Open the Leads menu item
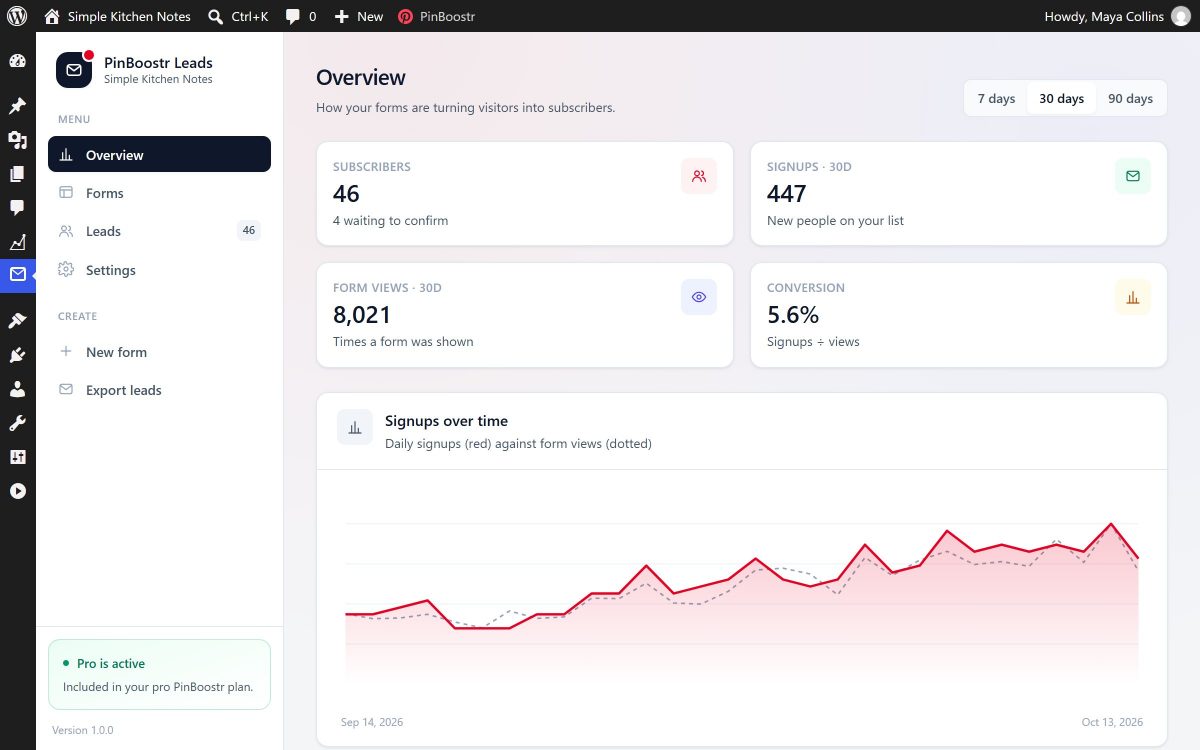 (159, 231)
